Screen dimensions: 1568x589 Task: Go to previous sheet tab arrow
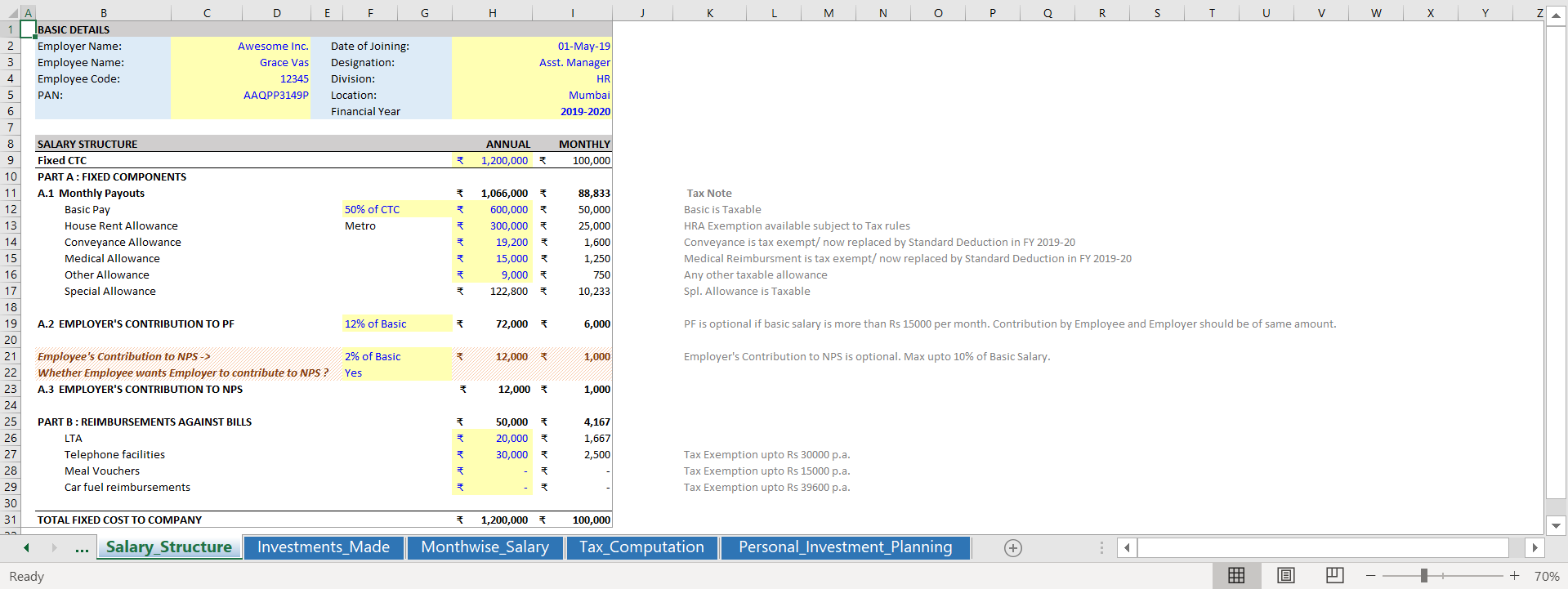coord(26,547)
